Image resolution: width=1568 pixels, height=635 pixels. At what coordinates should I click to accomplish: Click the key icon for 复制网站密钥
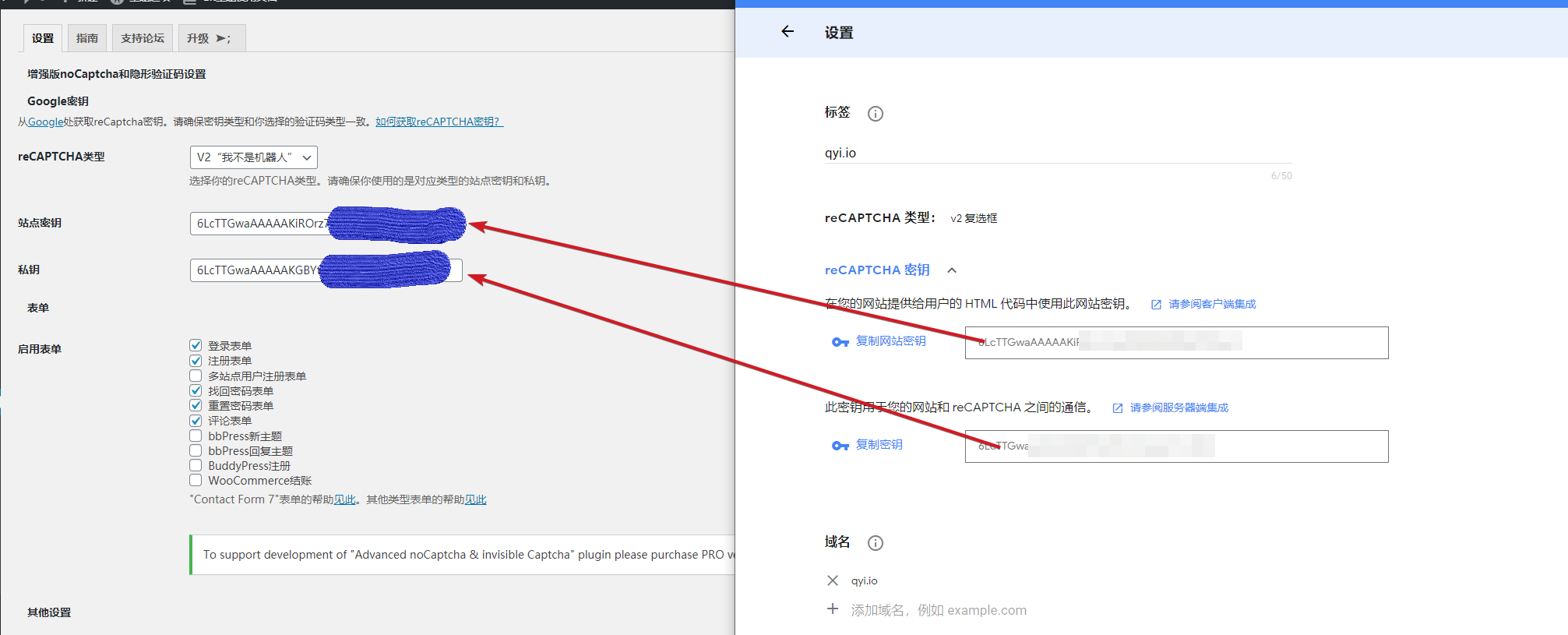point(840,342)
